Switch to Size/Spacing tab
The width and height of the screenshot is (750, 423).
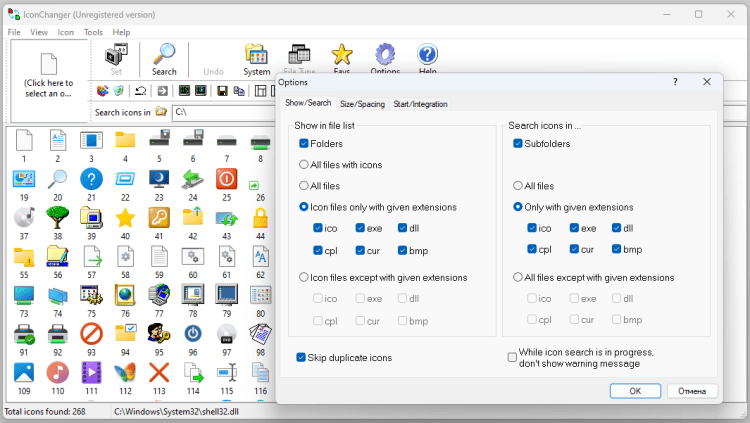[362, 104]
